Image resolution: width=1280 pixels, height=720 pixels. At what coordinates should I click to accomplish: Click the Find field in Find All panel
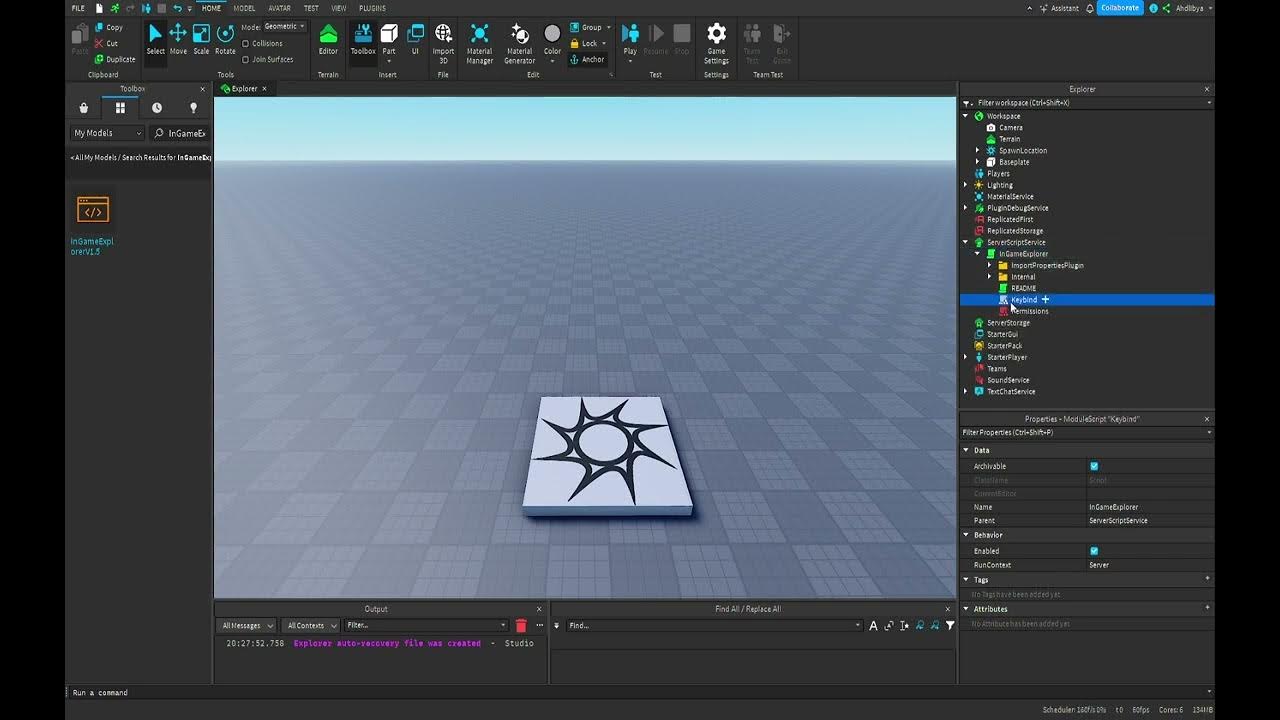pos(713,625)
